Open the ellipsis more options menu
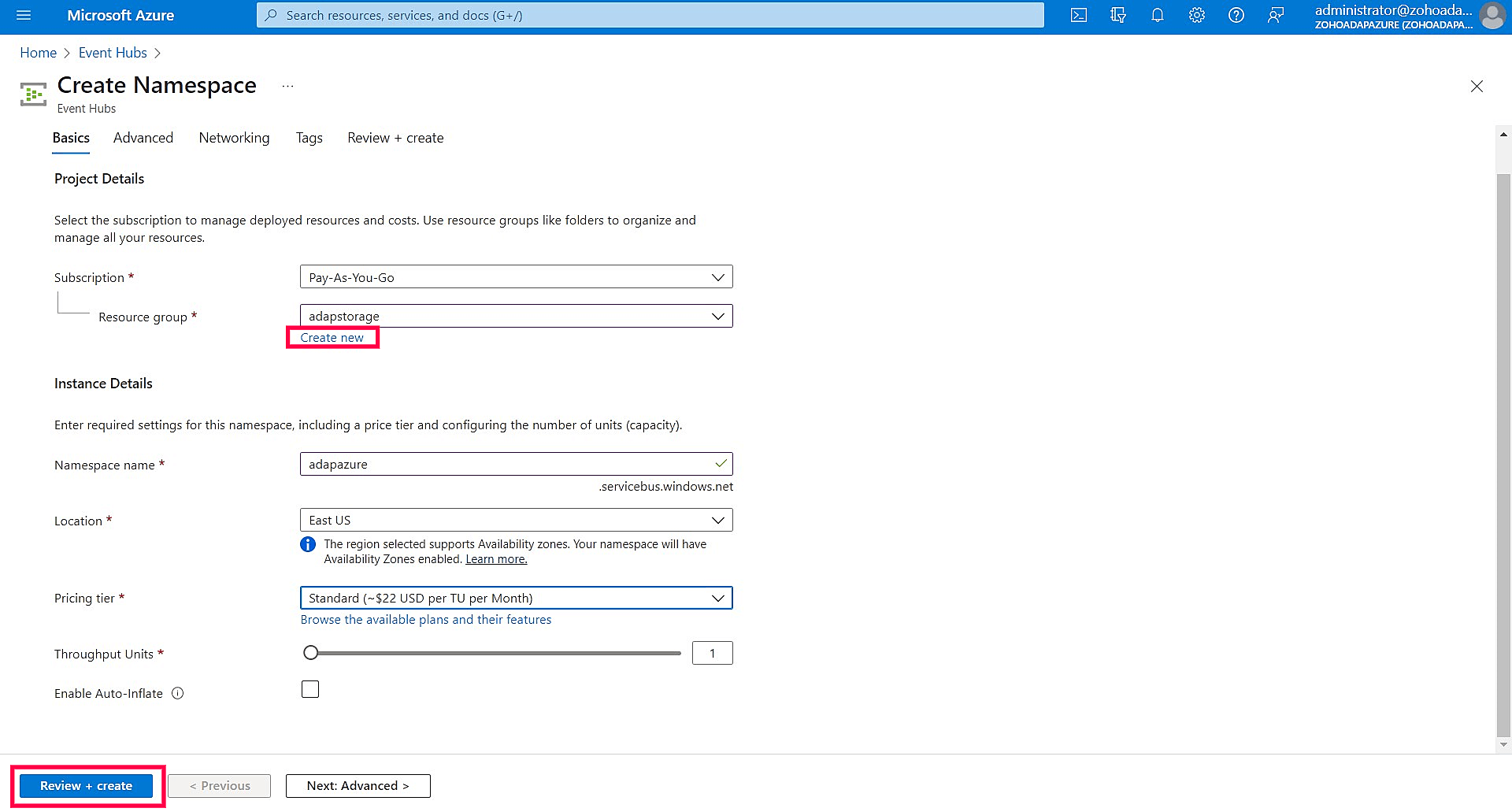 point(288,86)
